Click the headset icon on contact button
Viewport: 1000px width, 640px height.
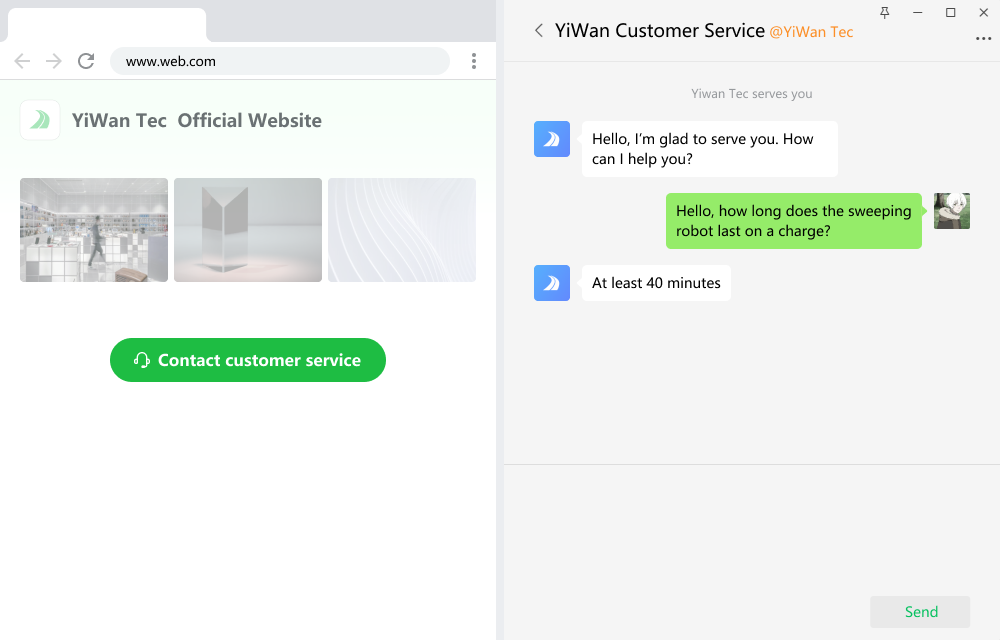(x=142, y=360)
